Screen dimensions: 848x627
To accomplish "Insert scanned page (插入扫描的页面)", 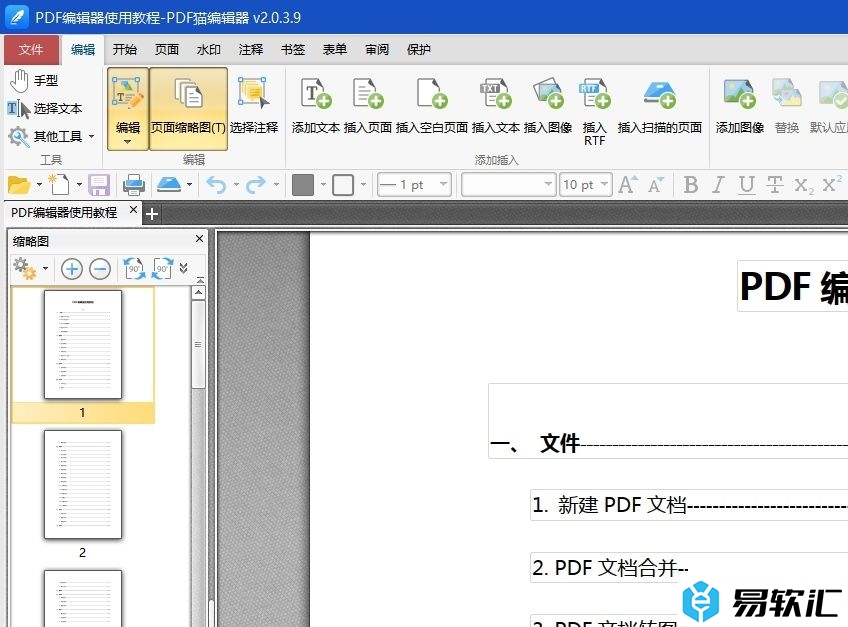I will pos(660,107).
